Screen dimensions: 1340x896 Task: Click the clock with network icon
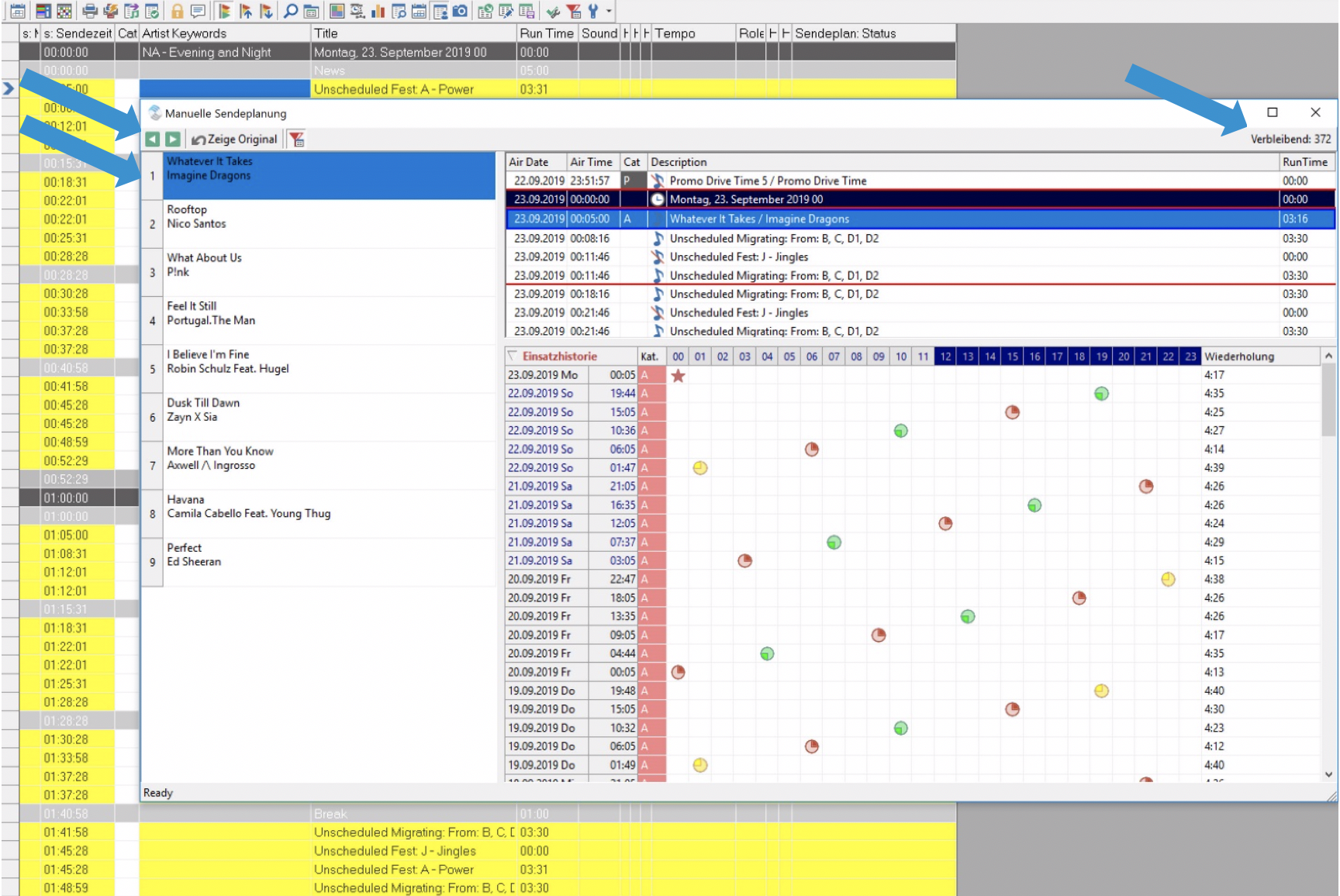pyautogui.click(x=357, y=11)
